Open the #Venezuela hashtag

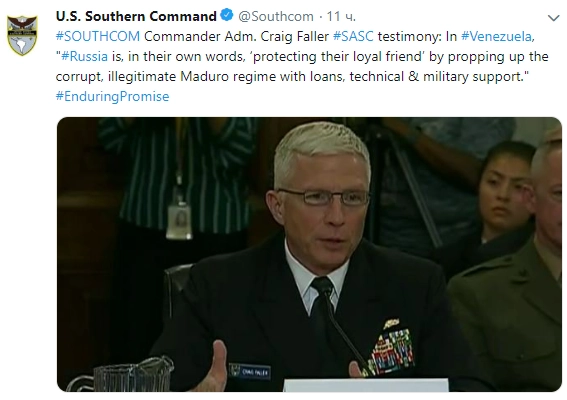(498, 36)
